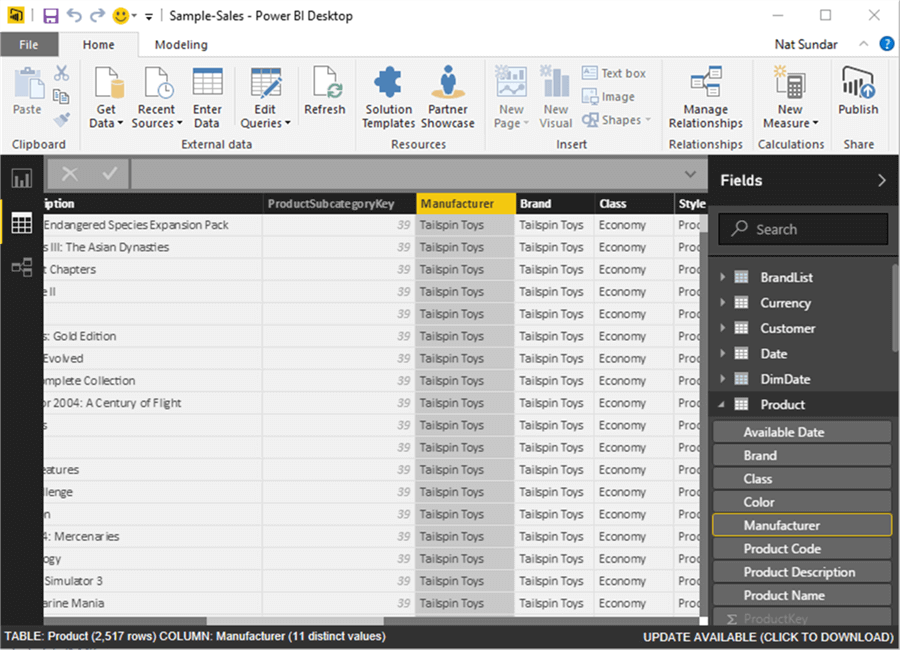Viewport: 900px width, 650px height.
Task: Click the Manufacturer column header
Action: pyautogui.click(x=465, y=204)
